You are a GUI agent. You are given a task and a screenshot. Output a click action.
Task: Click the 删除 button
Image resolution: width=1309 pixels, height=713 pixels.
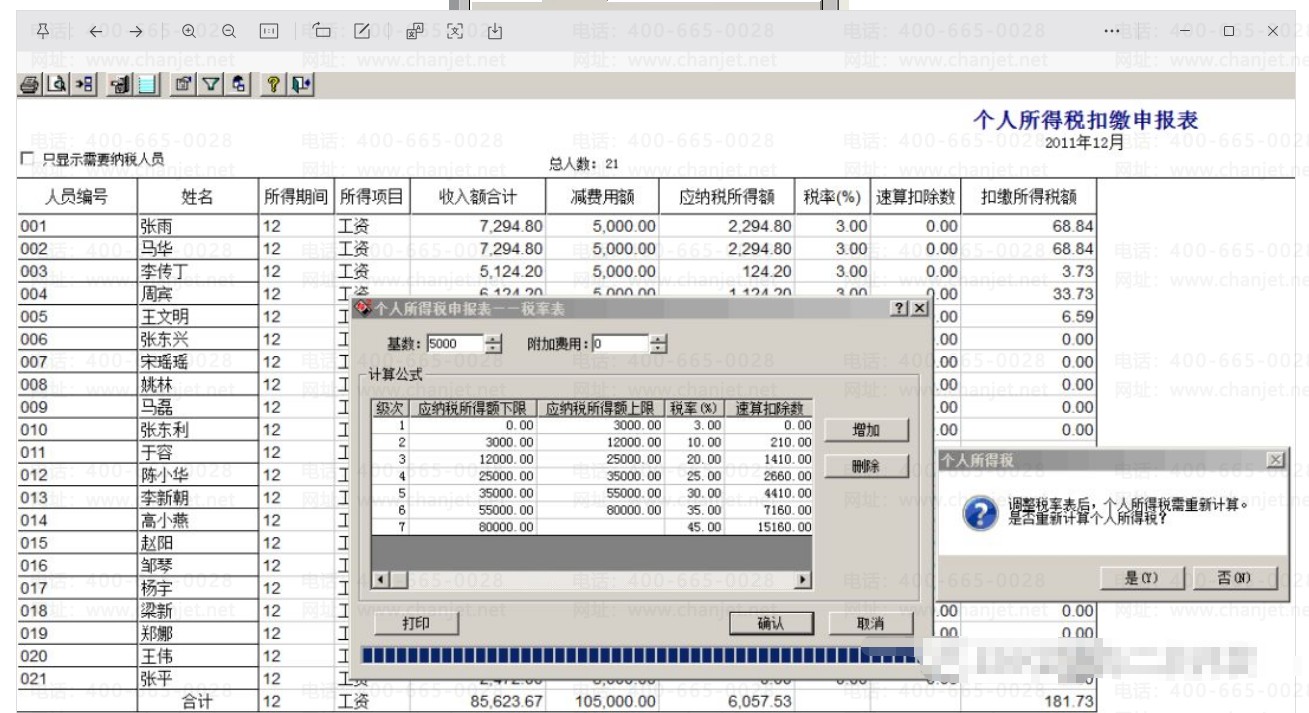[866, 466]
